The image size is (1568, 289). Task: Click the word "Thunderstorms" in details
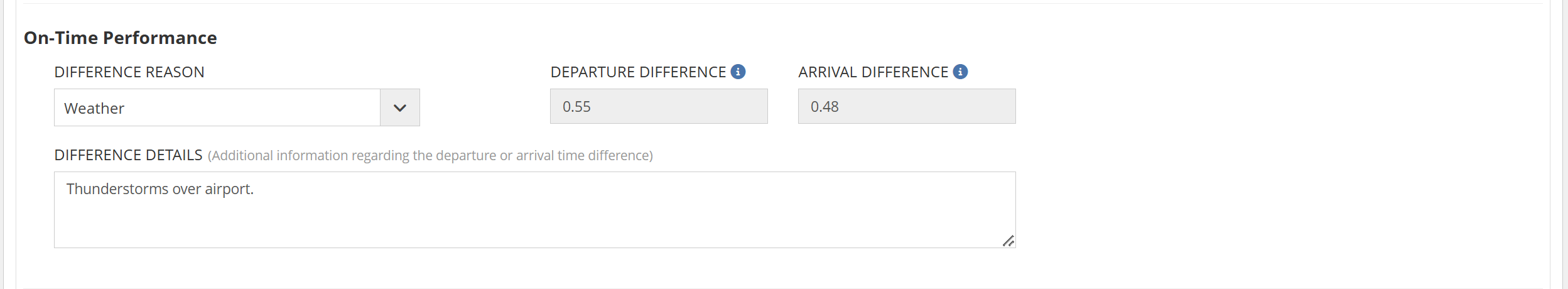coord(117,189)
